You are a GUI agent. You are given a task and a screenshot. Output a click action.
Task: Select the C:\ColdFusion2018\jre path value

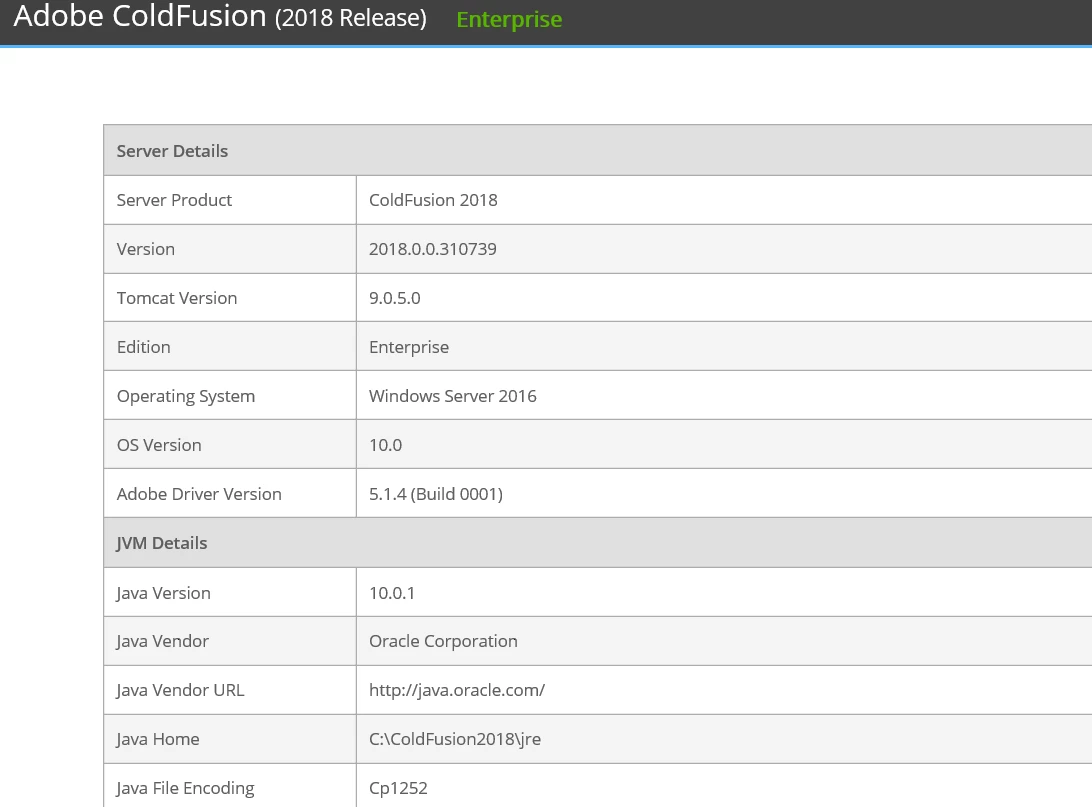click(455, 739)
